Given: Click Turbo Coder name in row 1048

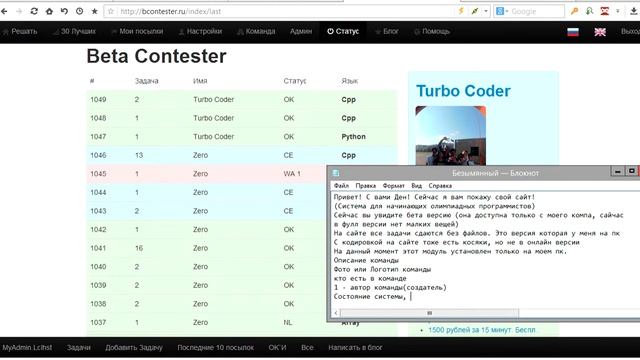Looking at the screenshot, I should [213, 118].
